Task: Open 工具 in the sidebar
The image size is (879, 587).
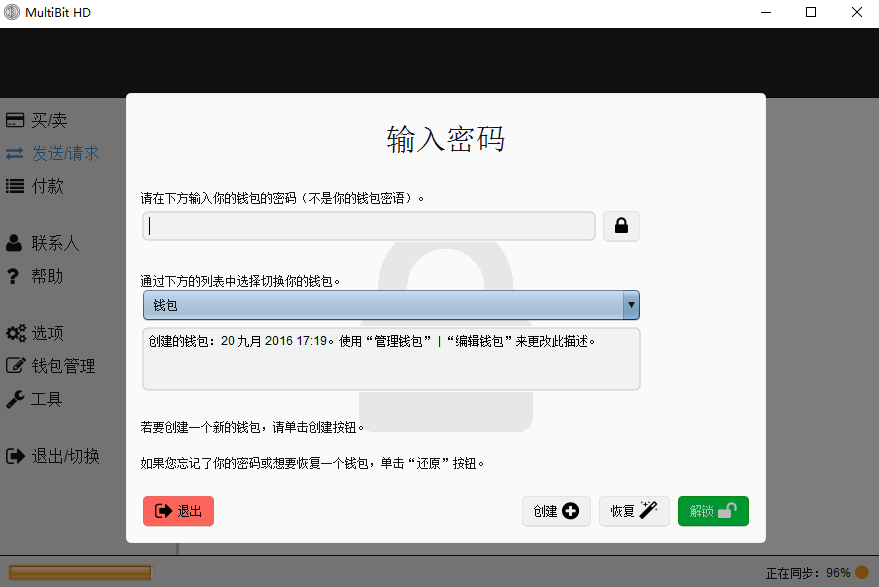Action: [x=34, y=399]
